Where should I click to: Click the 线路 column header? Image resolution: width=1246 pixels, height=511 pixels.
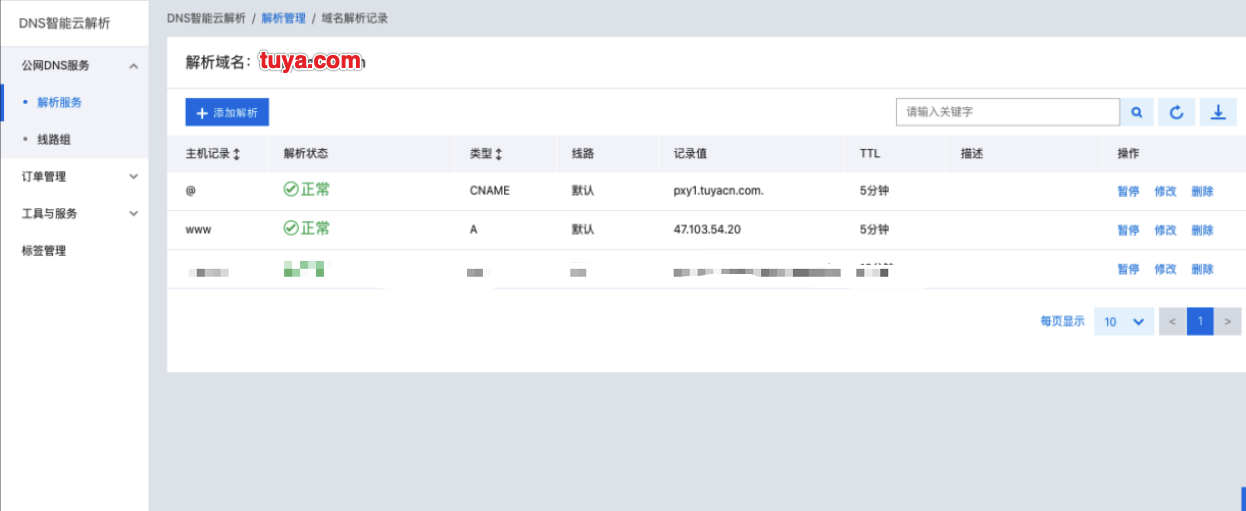583,154
